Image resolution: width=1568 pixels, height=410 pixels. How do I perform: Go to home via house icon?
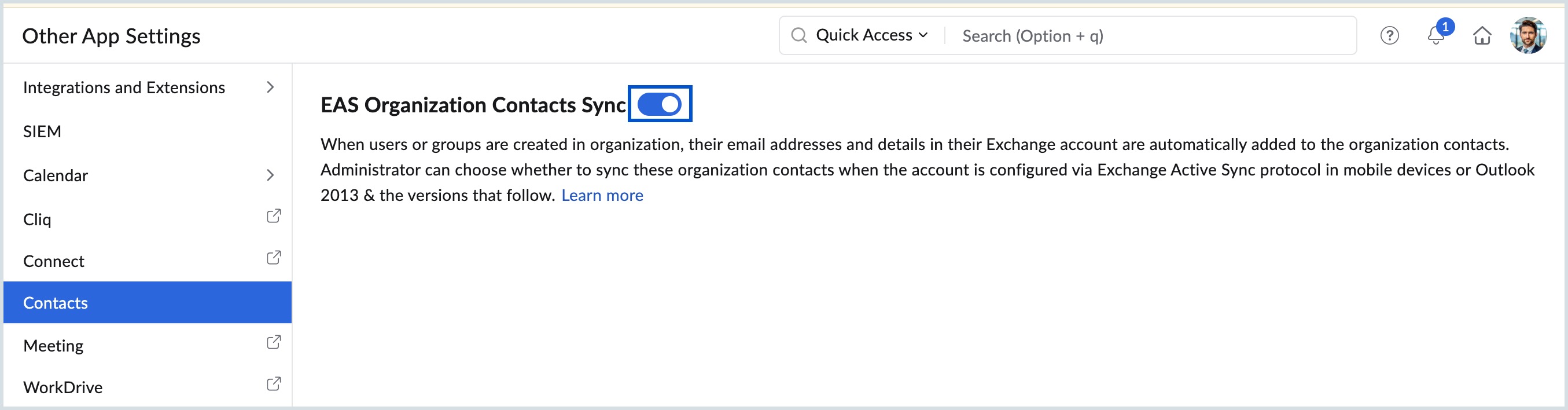[1482, 36]
